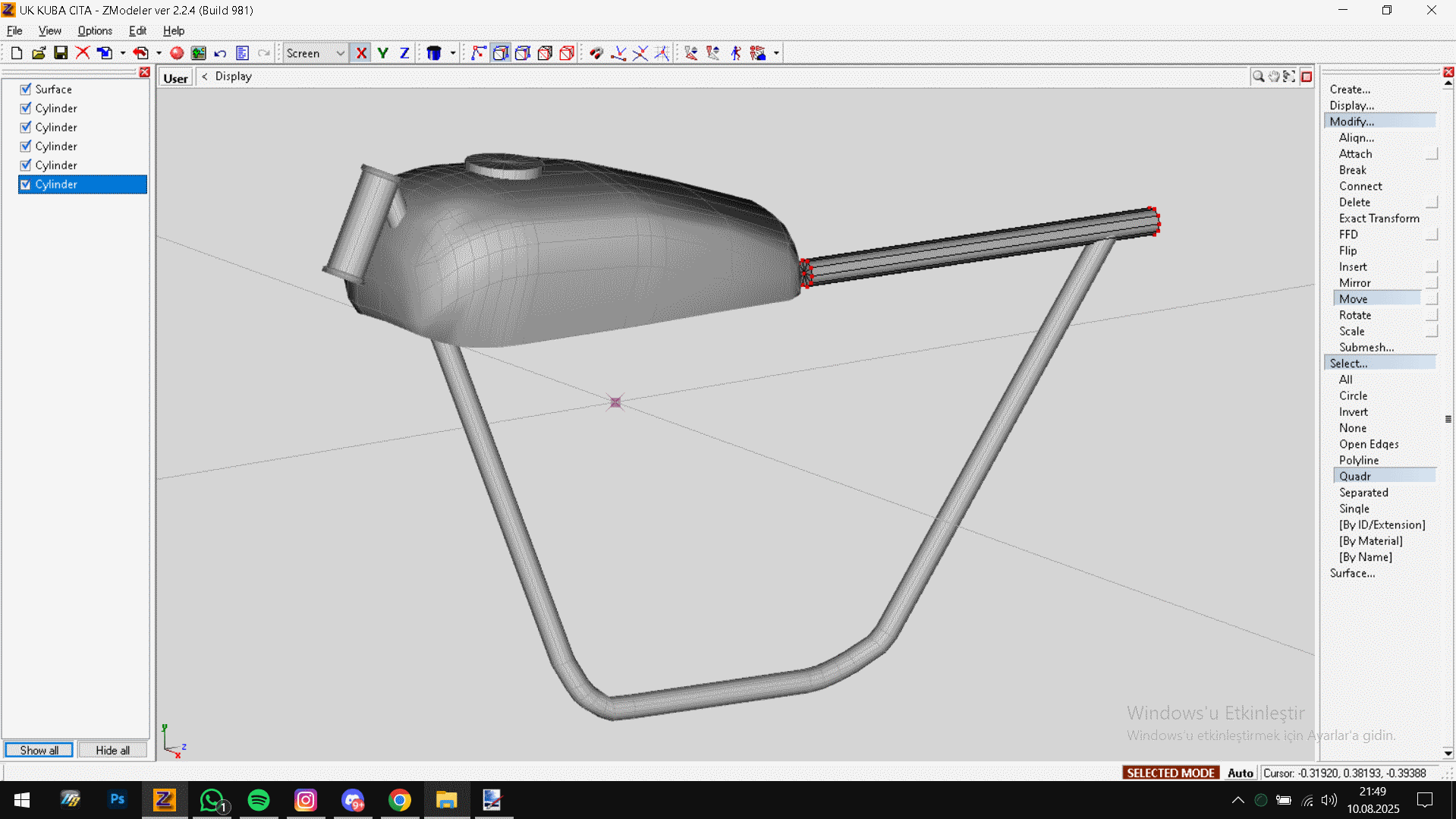Open the File menu
The height and width of the screenshot is (819, 1456).
click(x=14, y=31)
